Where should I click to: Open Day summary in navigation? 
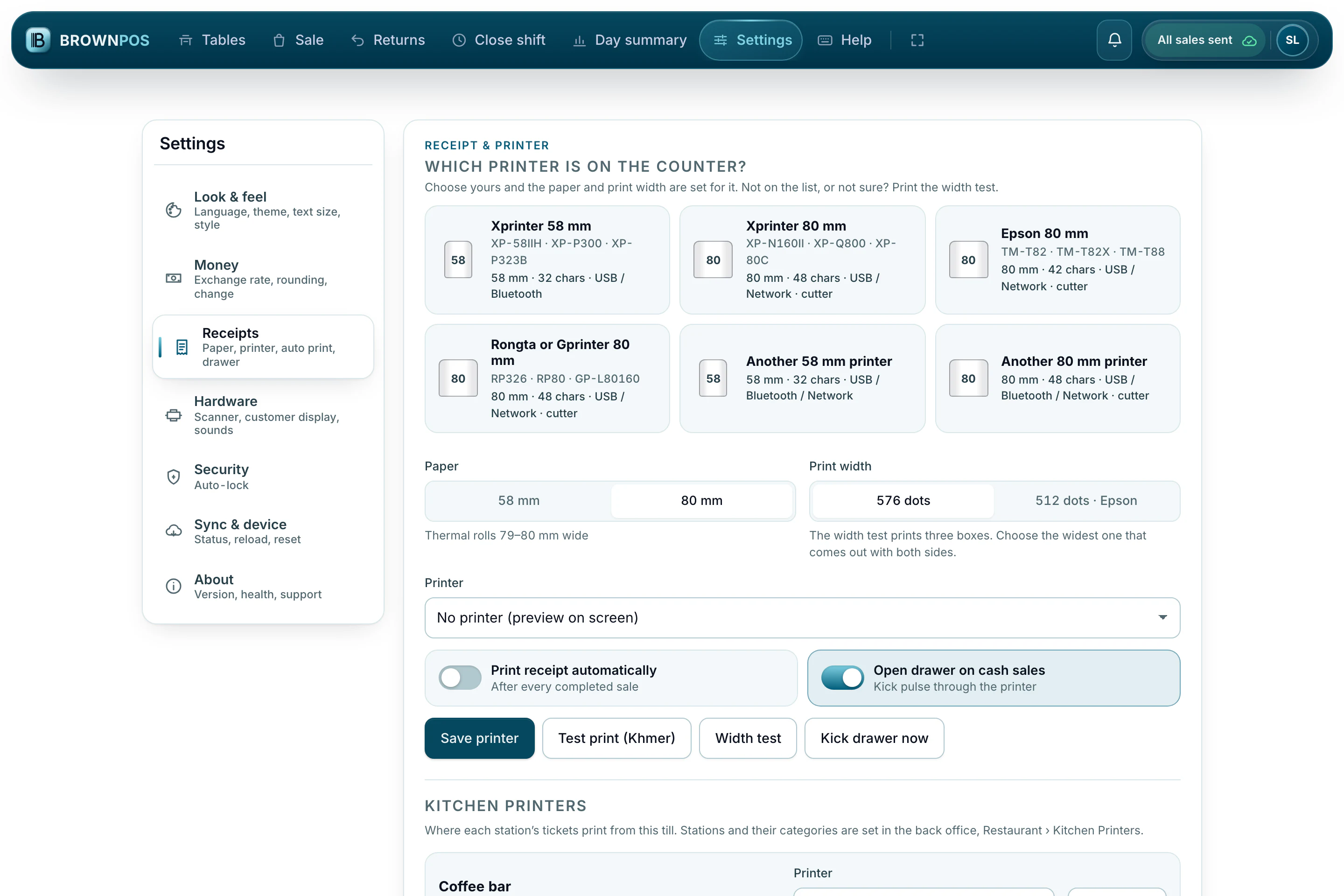tap(630, 40)
